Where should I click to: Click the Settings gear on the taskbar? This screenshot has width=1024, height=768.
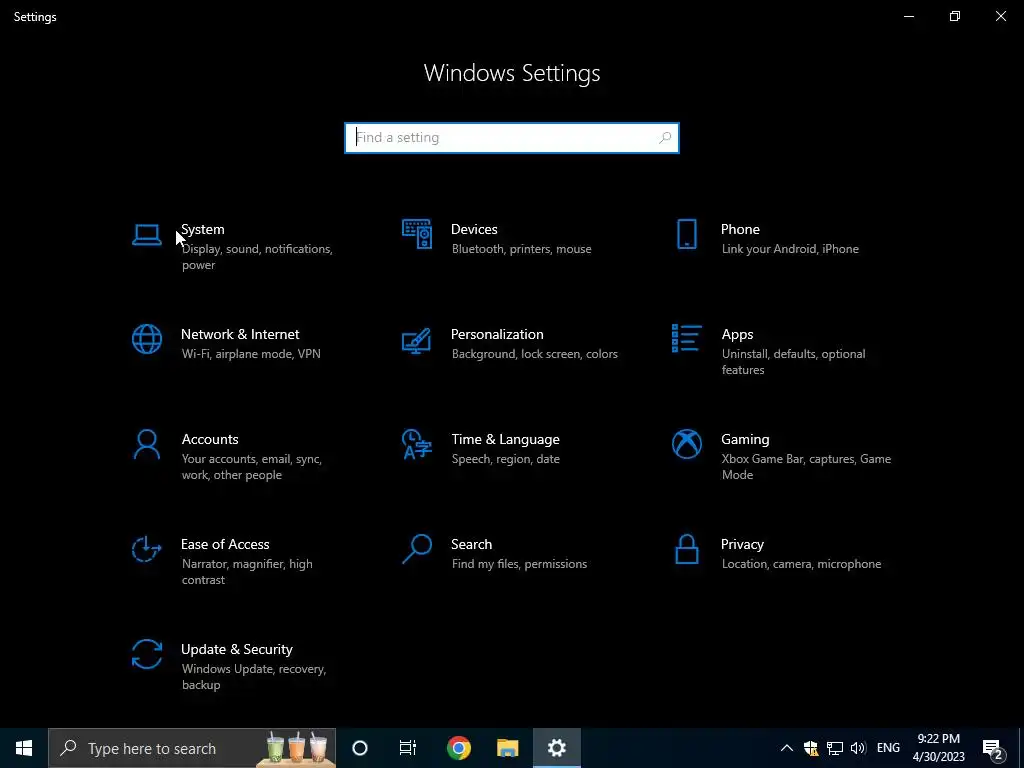[x=556, y=748]
